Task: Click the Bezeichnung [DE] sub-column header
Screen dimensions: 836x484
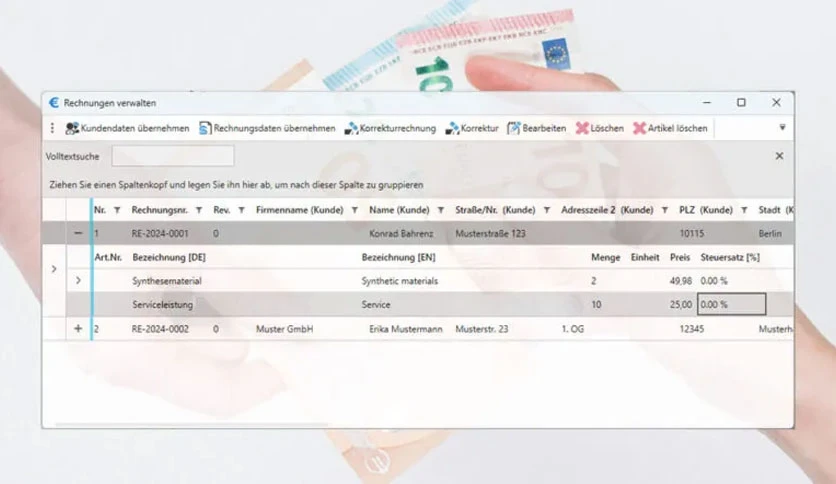Action: 169,257
